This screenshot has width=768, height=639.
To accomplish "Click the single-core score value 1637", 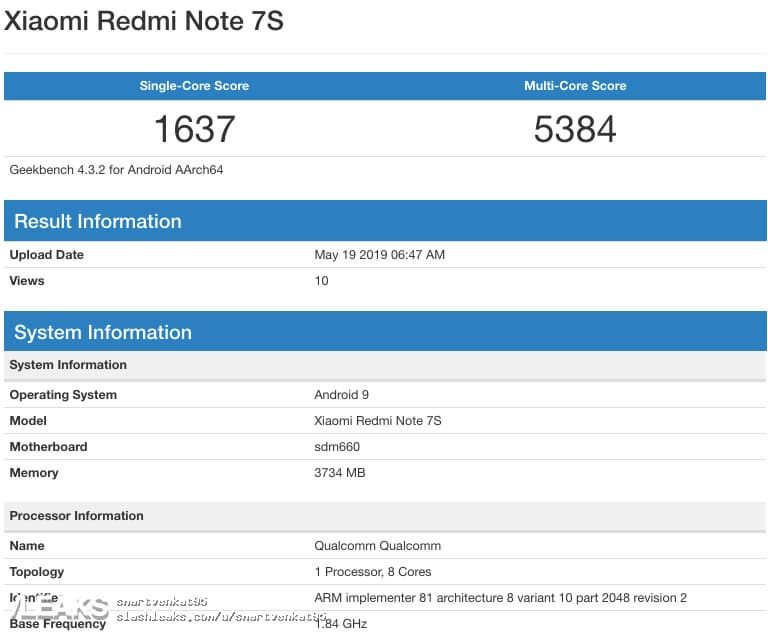I will point(194,129).
